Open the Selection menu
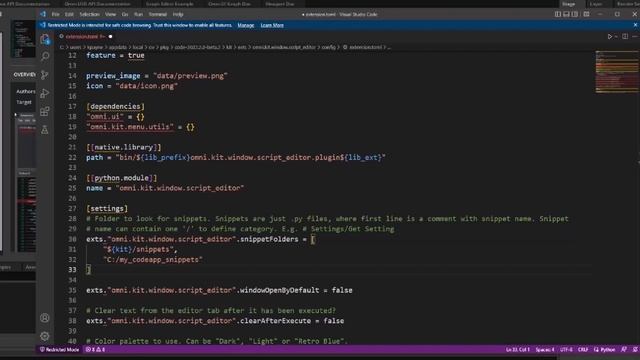 coord(89,14)
